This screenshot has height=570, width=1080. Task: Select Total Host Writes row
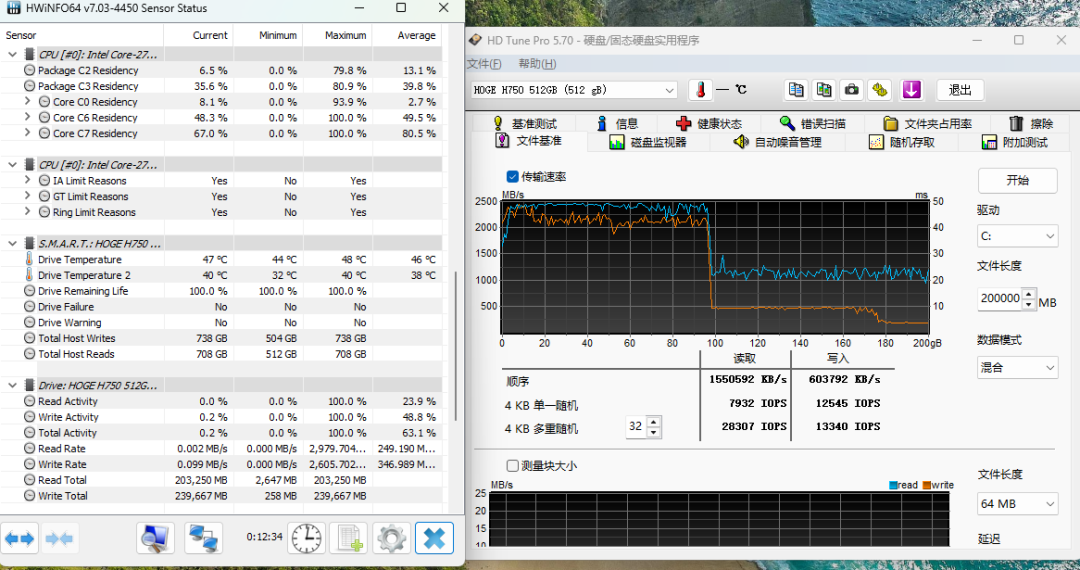point(221,338)
